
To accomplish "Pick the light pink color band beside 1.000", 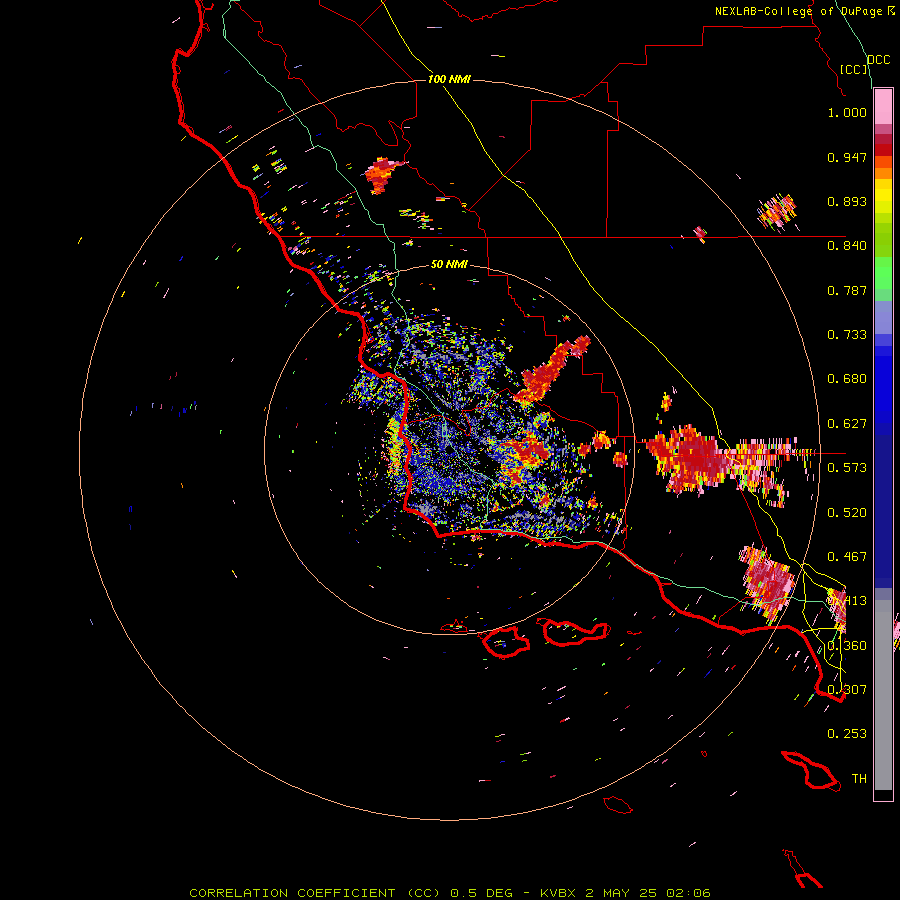I will coord(883,107).
